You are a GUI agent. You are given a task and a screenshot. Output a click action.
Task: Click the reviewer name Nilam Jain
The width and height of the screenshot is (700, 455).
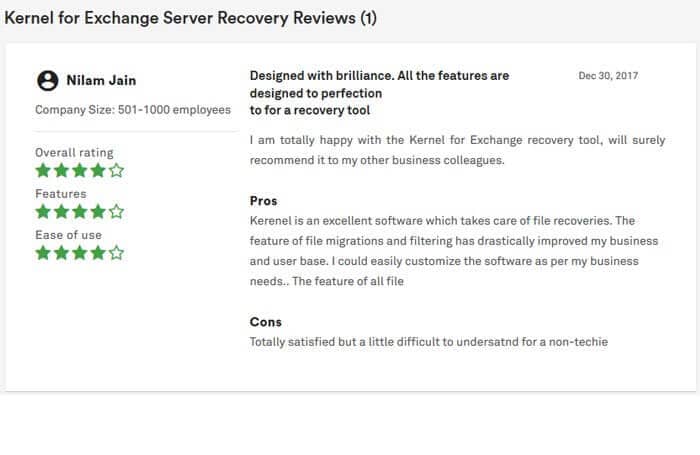tap(101, 80)
